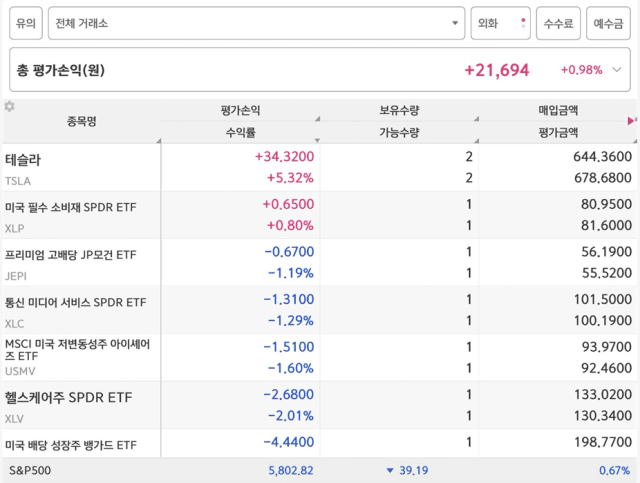This screenshot has height=483, width=640.
Task: Click the 수수료 button
Action: coord(558,23)
